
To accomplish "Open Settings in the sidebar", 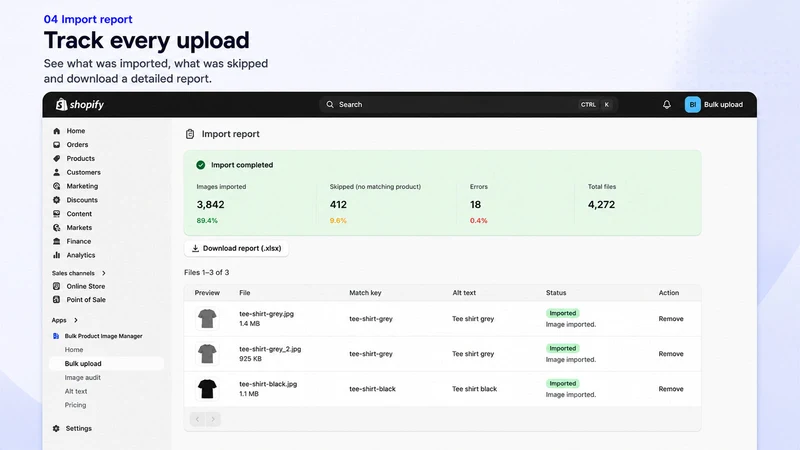I will 79,429.
